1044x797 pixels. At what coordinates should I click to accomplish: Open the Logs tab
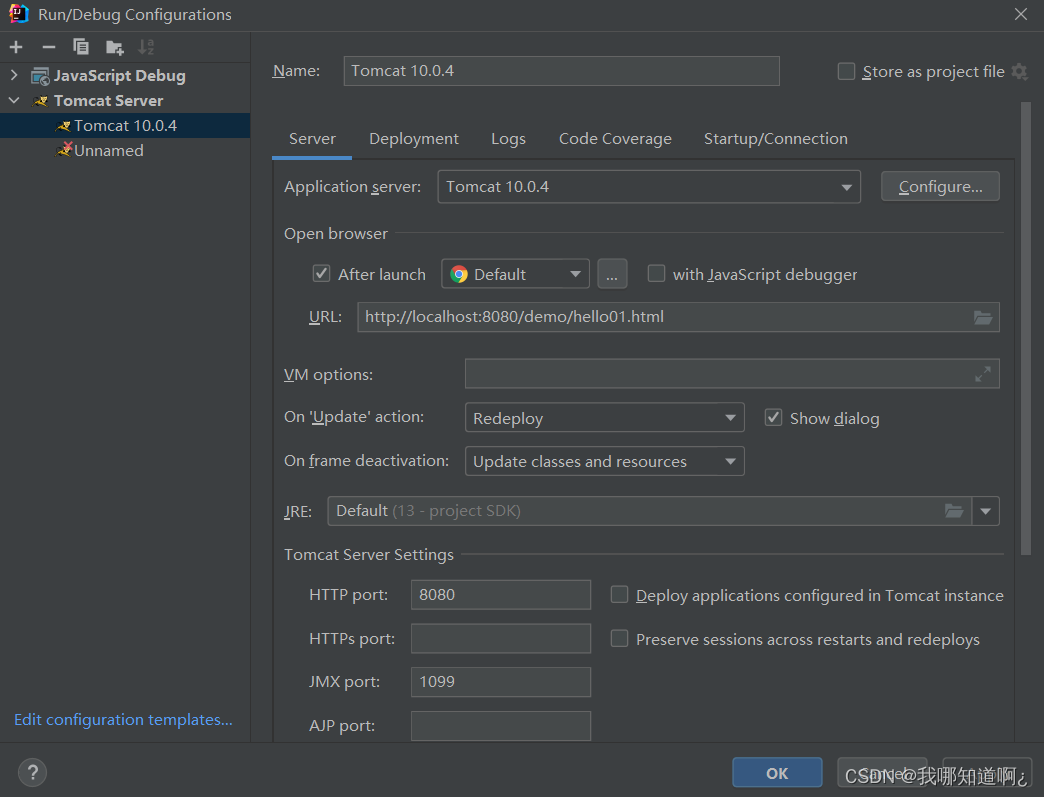509,138
